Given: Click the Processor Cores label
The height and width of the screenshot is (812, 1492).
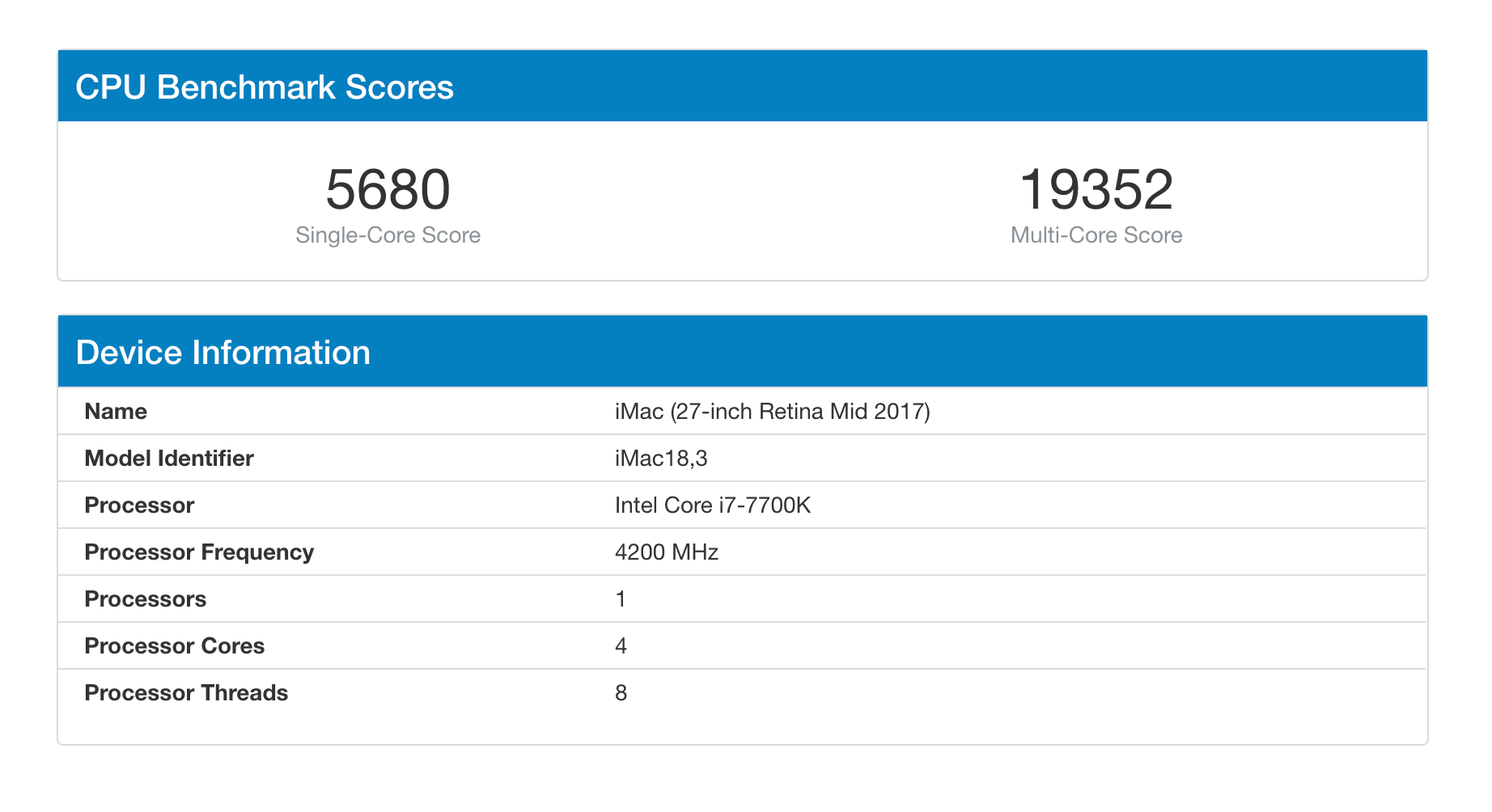Looking at the screenshot, I should [x=175, y=646].
